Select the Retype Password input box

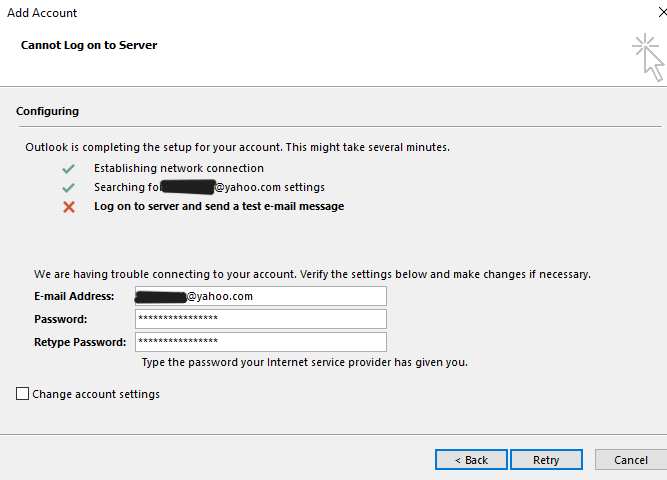(x=261, y=342)
